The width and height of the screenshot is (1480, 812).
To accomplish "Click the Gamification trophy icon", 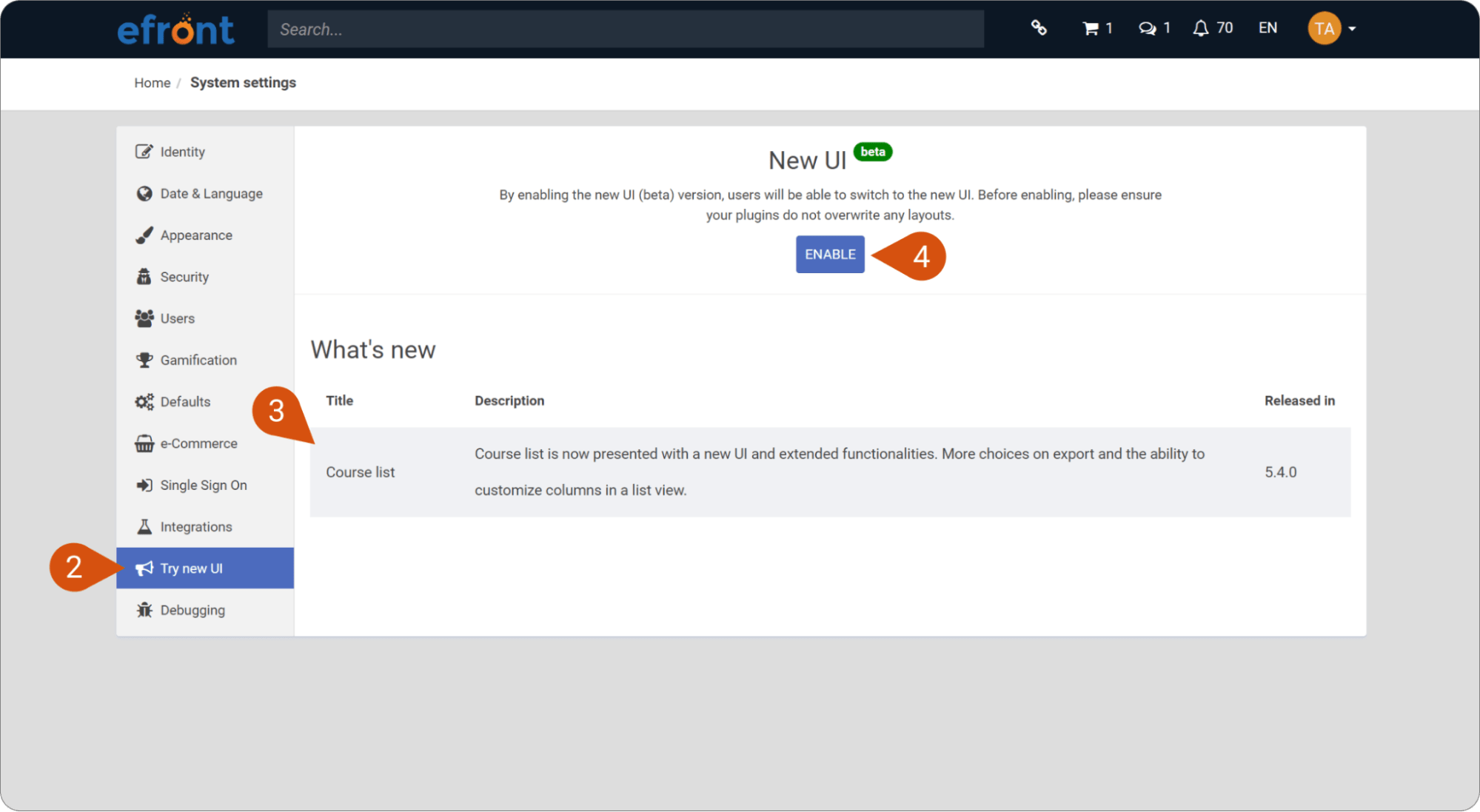I will (x=144, y=360).
